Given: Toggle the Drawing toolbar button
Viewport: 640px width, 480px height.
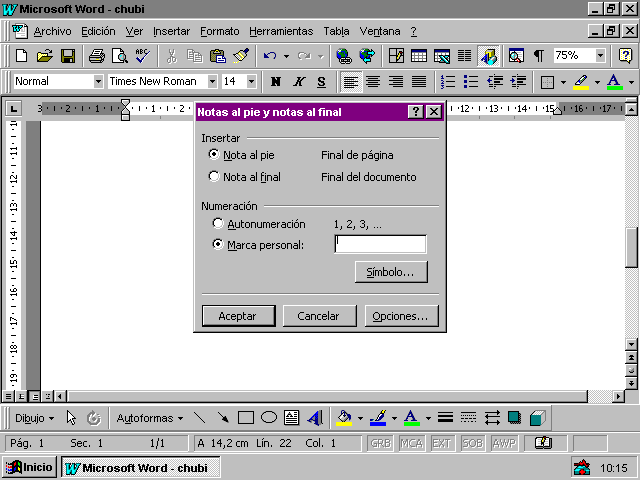Looking at the screenshot, I should (x=489, y=56).
